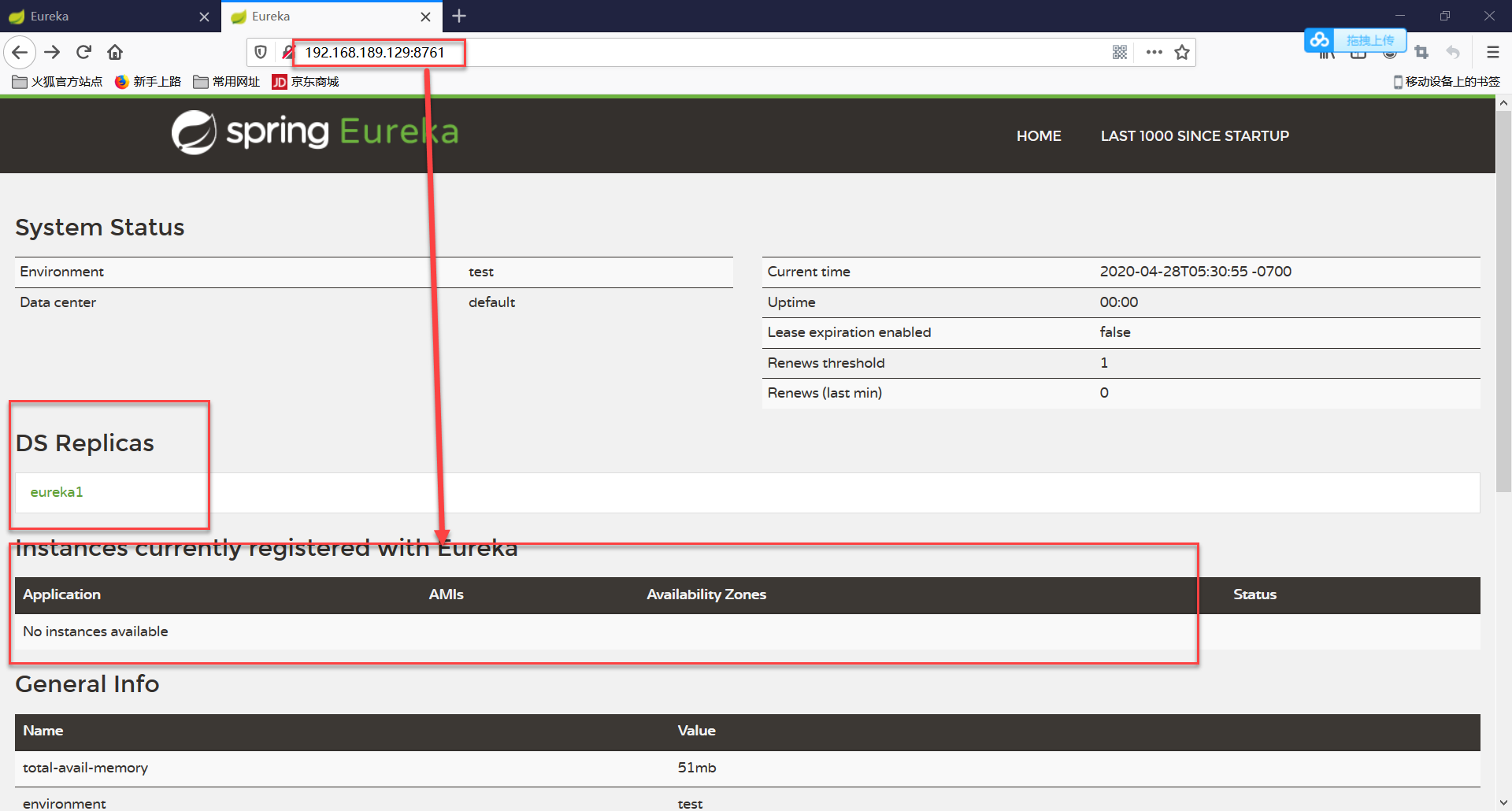This screenshot has height=811, width=1512.
Task: Go forward with the forward arrow
Action: click(x=52, y=53)
